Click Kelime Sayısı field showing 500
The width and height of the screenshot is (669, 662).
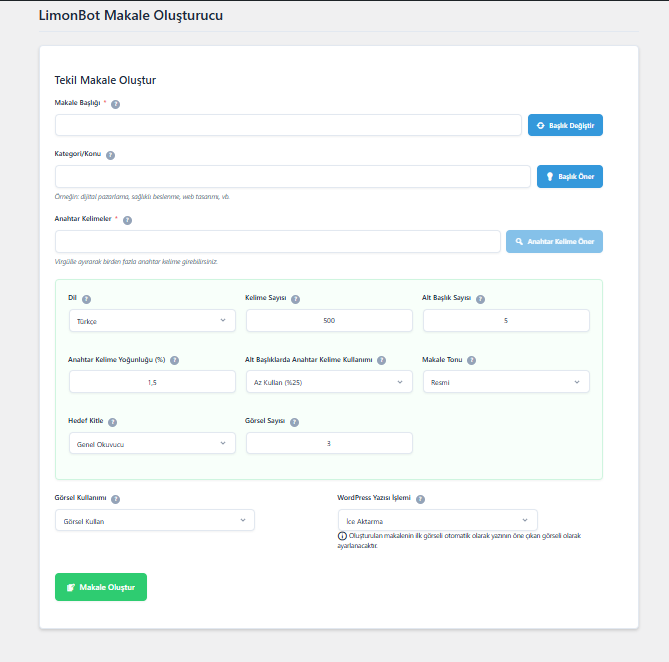tap(329, 320)
